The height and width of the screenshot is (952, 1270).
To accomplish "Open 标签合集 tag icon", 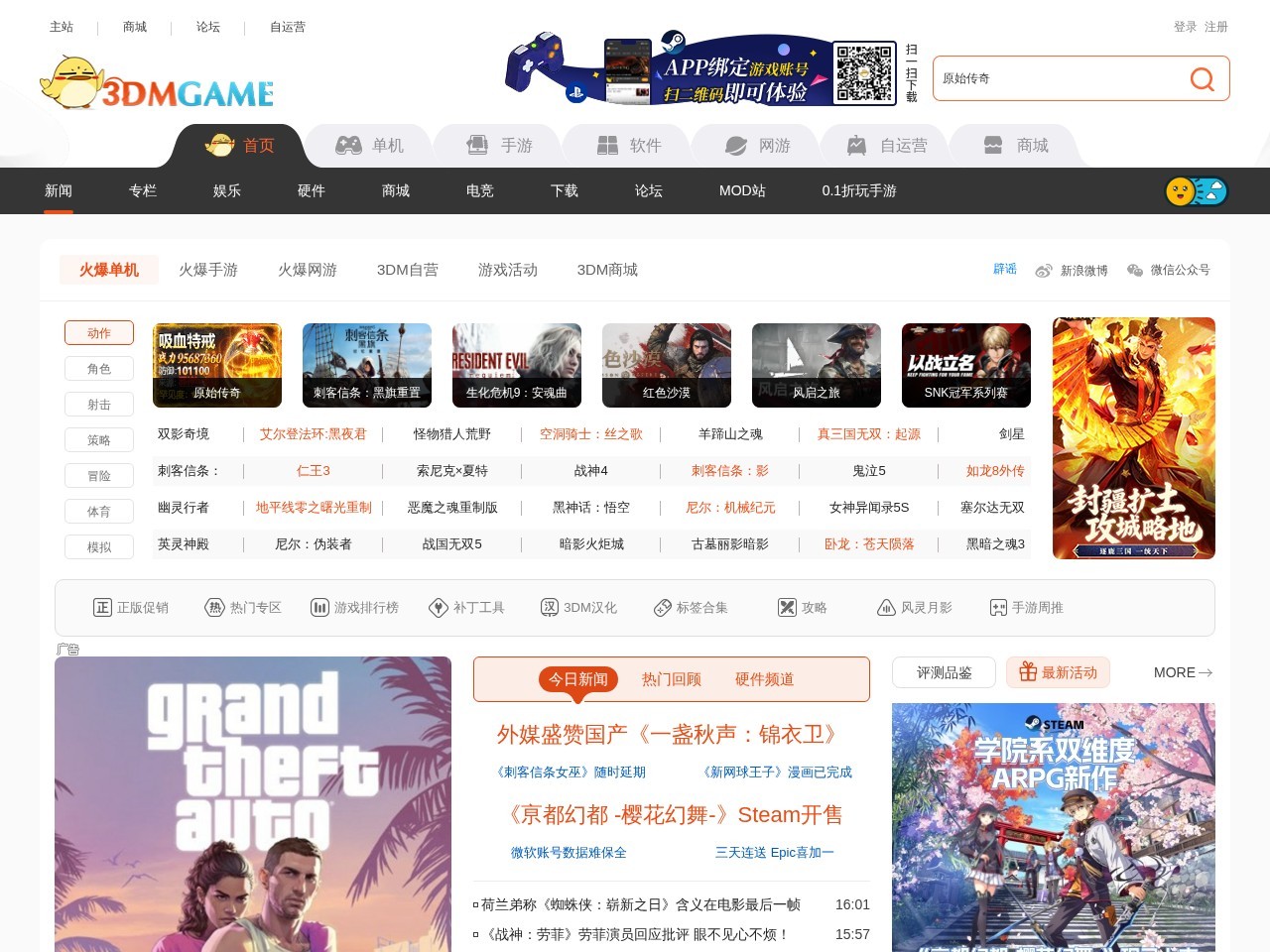I will click(691, 608).
